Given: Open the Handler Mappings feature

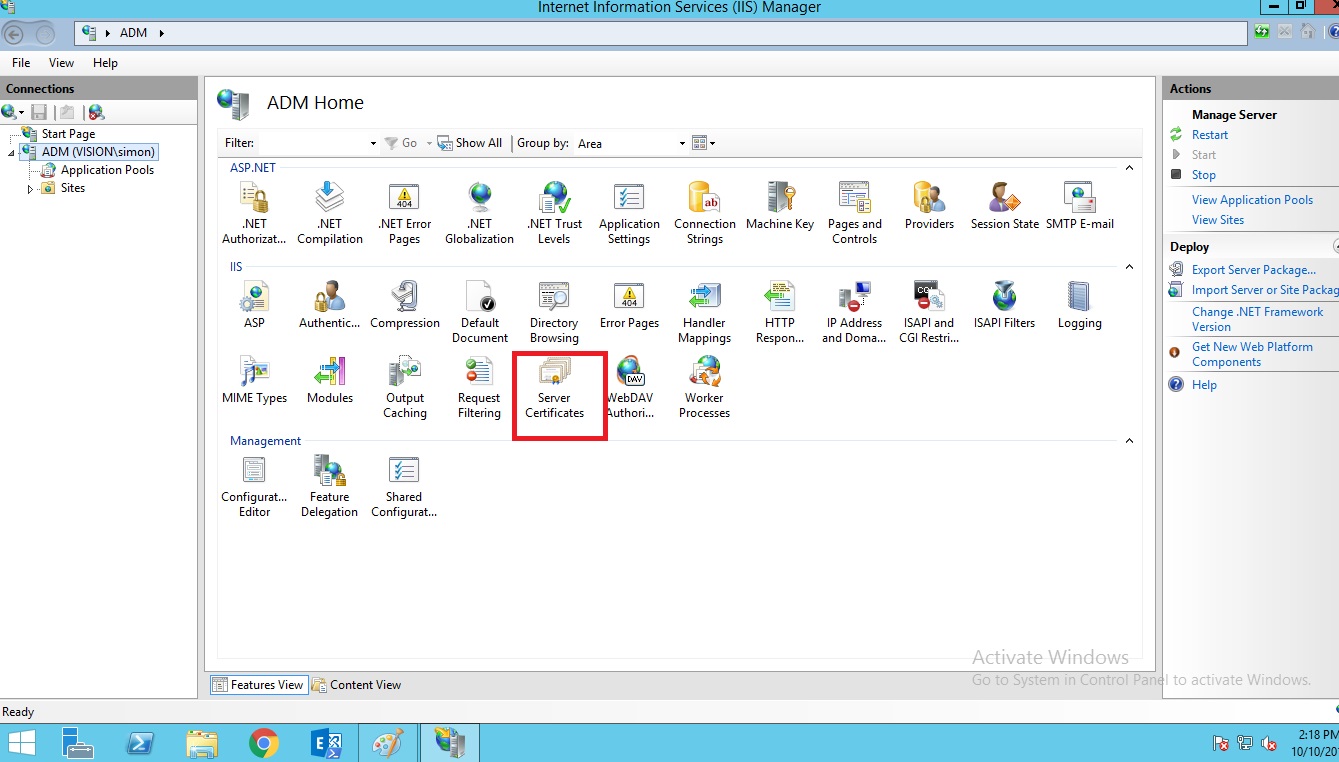Looking at the screenshot, I should pyautogui.click(x=704, y=312).
